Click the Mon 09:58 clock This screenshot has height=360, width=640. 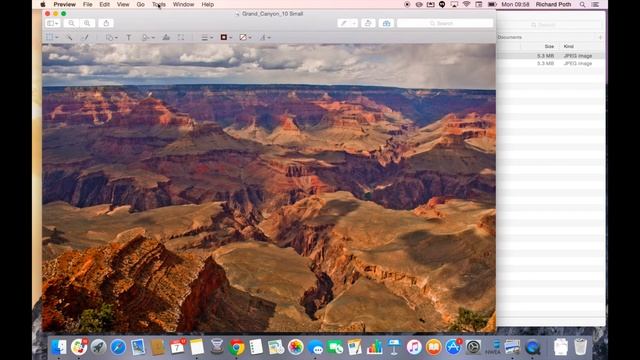(515, 4)
